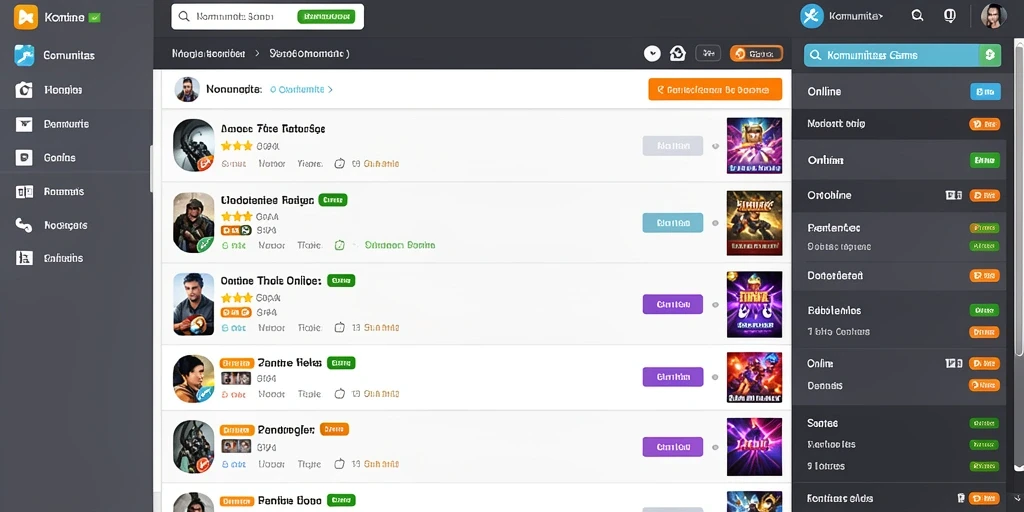Screen dimensions: 1024x512
Task: Click the three-star rating of Amooe Tôre Rotorôge
Action: tap(236, 146)
